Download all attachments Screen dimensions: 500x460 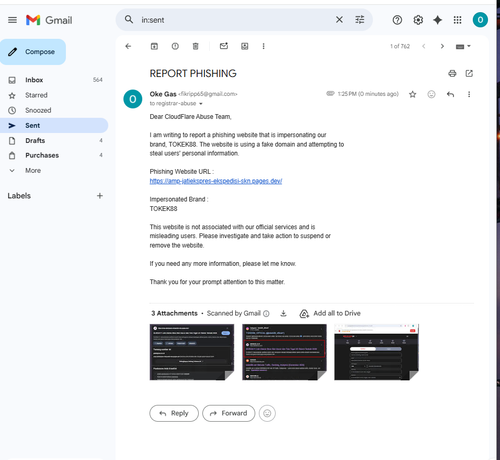(x=283, y=313)
